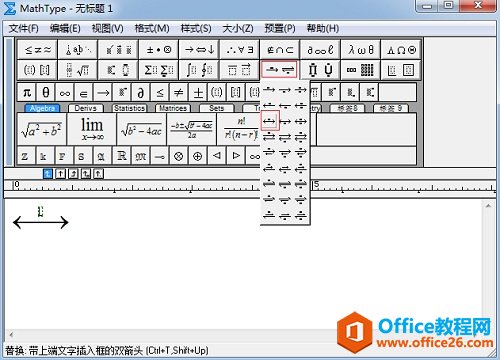The image size is (500, 360).
Task: Insert the less-than-or-equal ≤ symbol from small bar
Action: pyautogui.click(x=160, y=92)
